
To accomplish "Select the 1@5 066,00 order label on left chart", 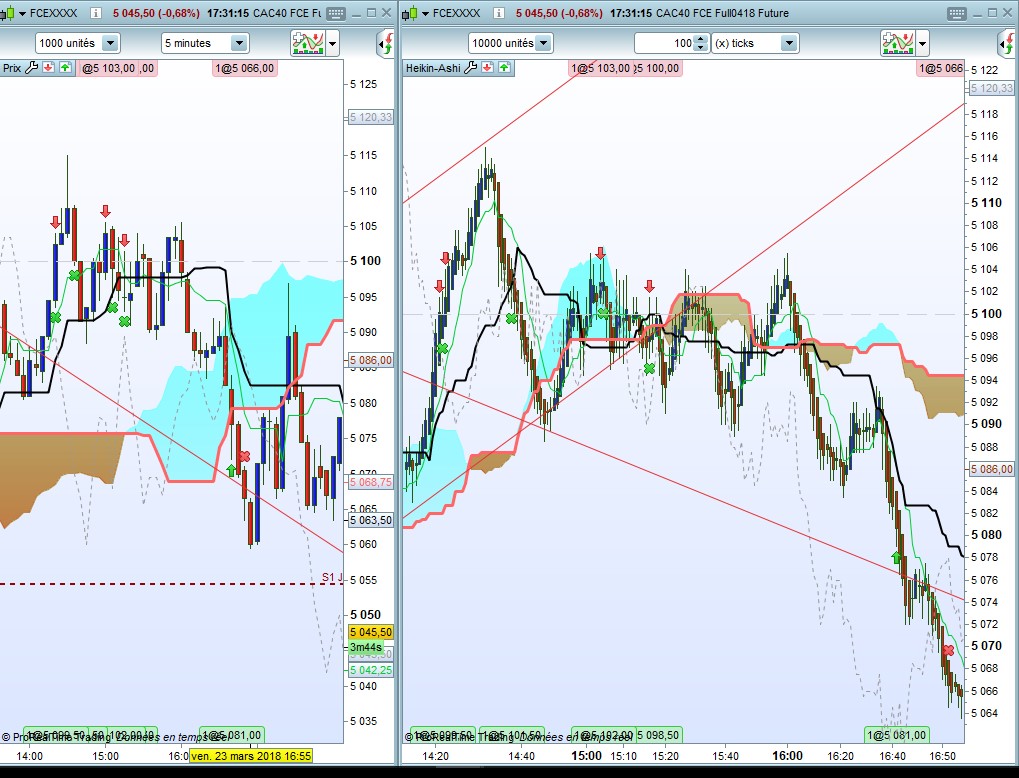I will (245, 68).
